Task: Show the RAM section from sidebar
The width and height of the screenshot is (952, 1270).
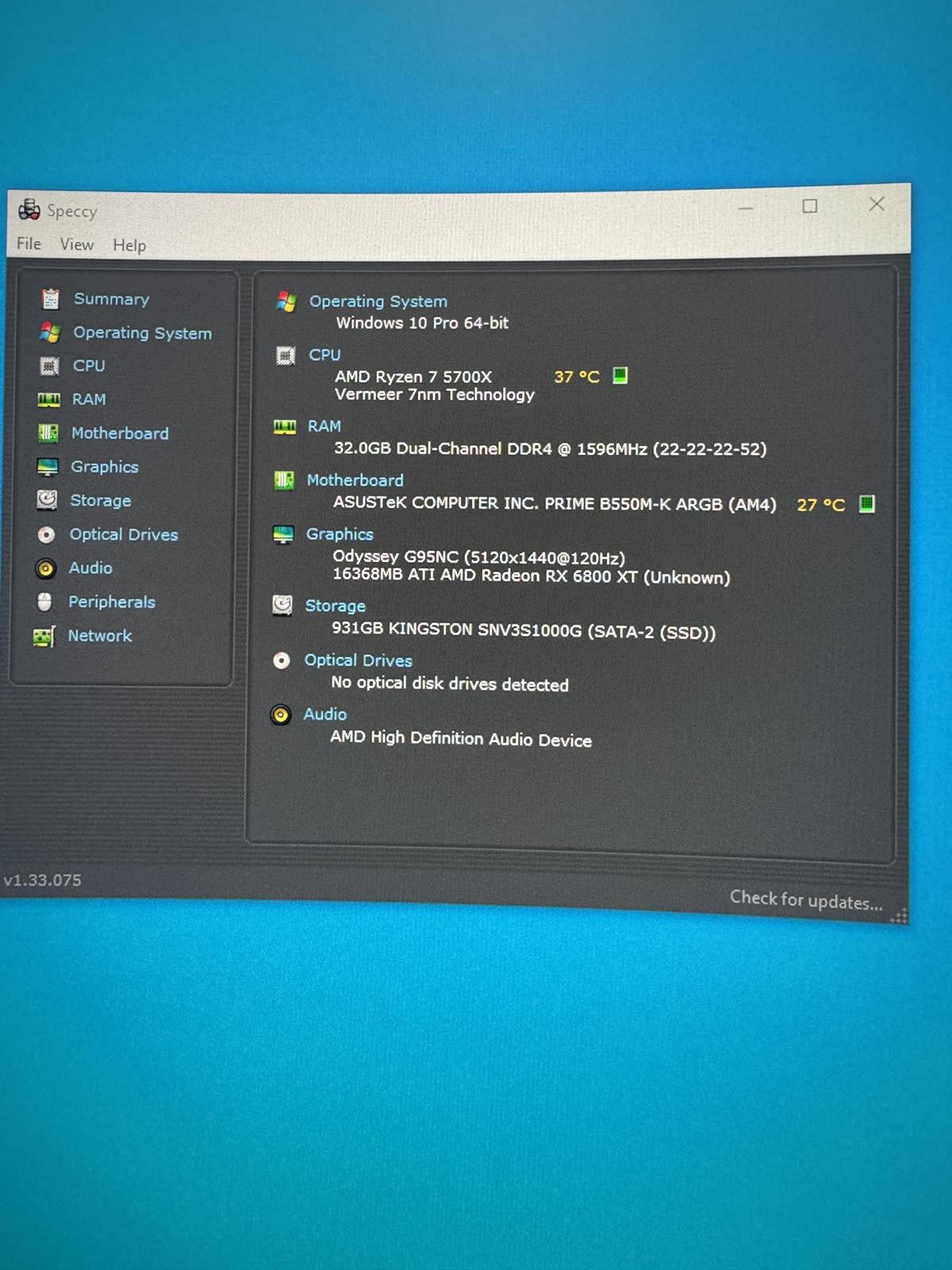Action: (89, 399)
